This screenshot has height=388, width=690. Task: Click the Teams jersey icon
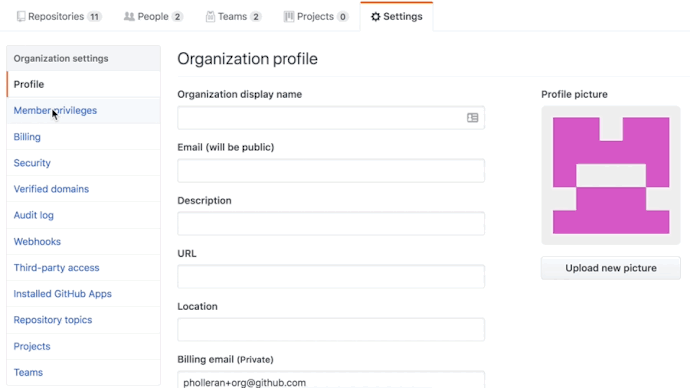210,17
